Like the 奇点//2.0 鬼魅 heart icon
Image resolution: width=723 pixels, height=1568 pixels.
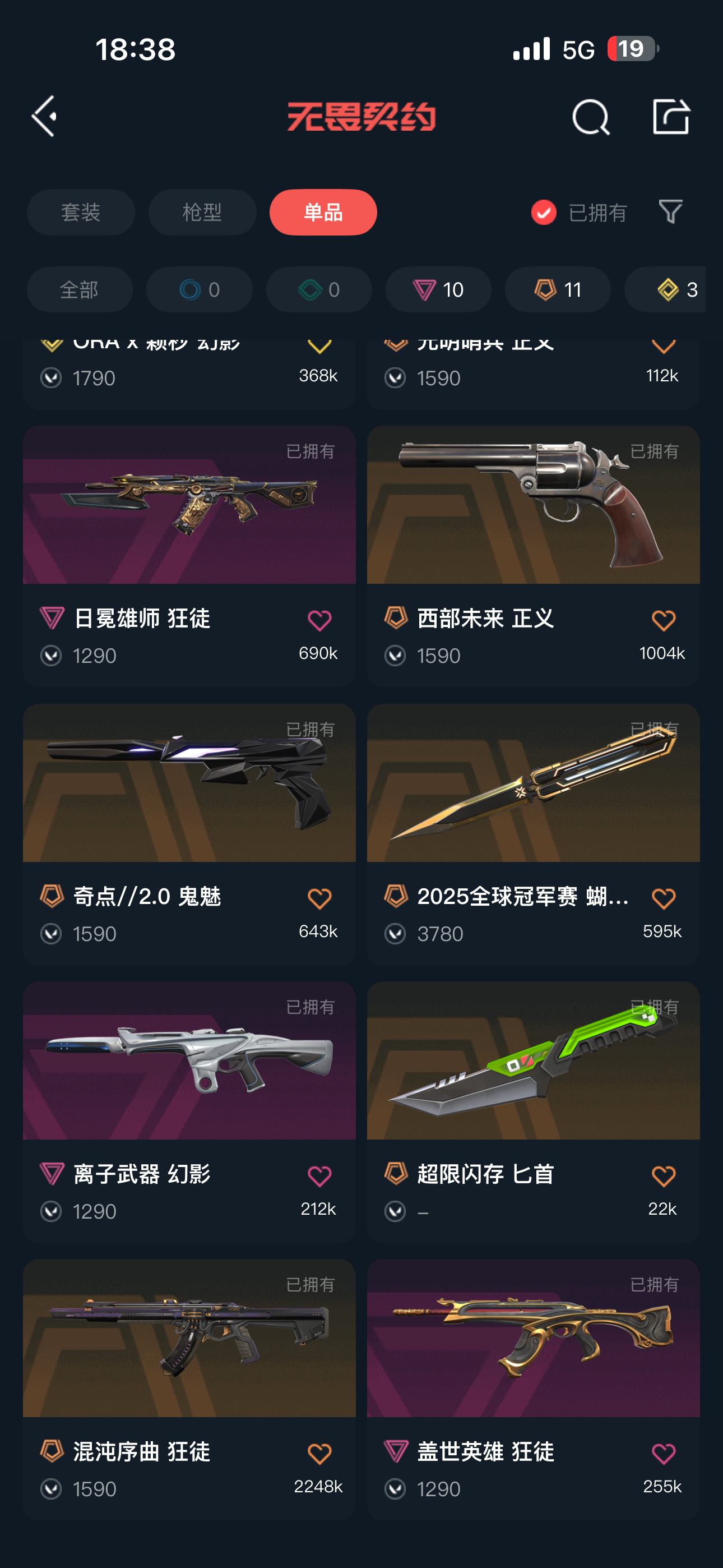(x=319, y=898)
